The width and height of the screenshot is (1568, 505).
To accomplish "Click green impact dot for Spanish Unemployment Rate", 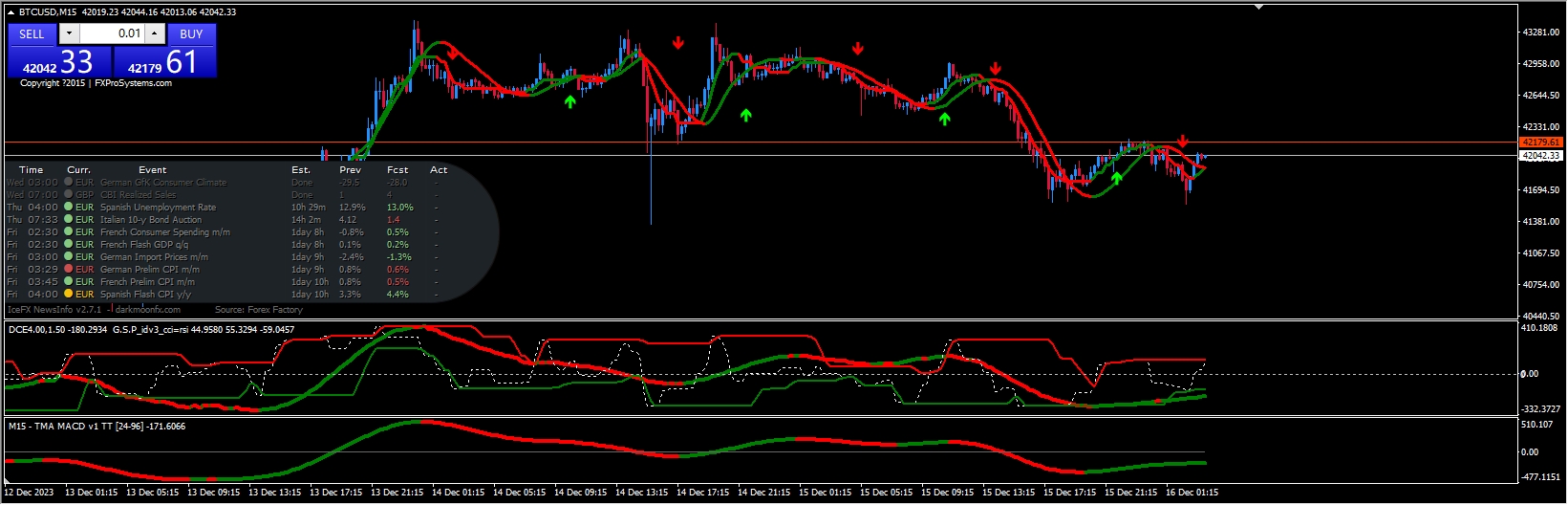I will (69, 208).
